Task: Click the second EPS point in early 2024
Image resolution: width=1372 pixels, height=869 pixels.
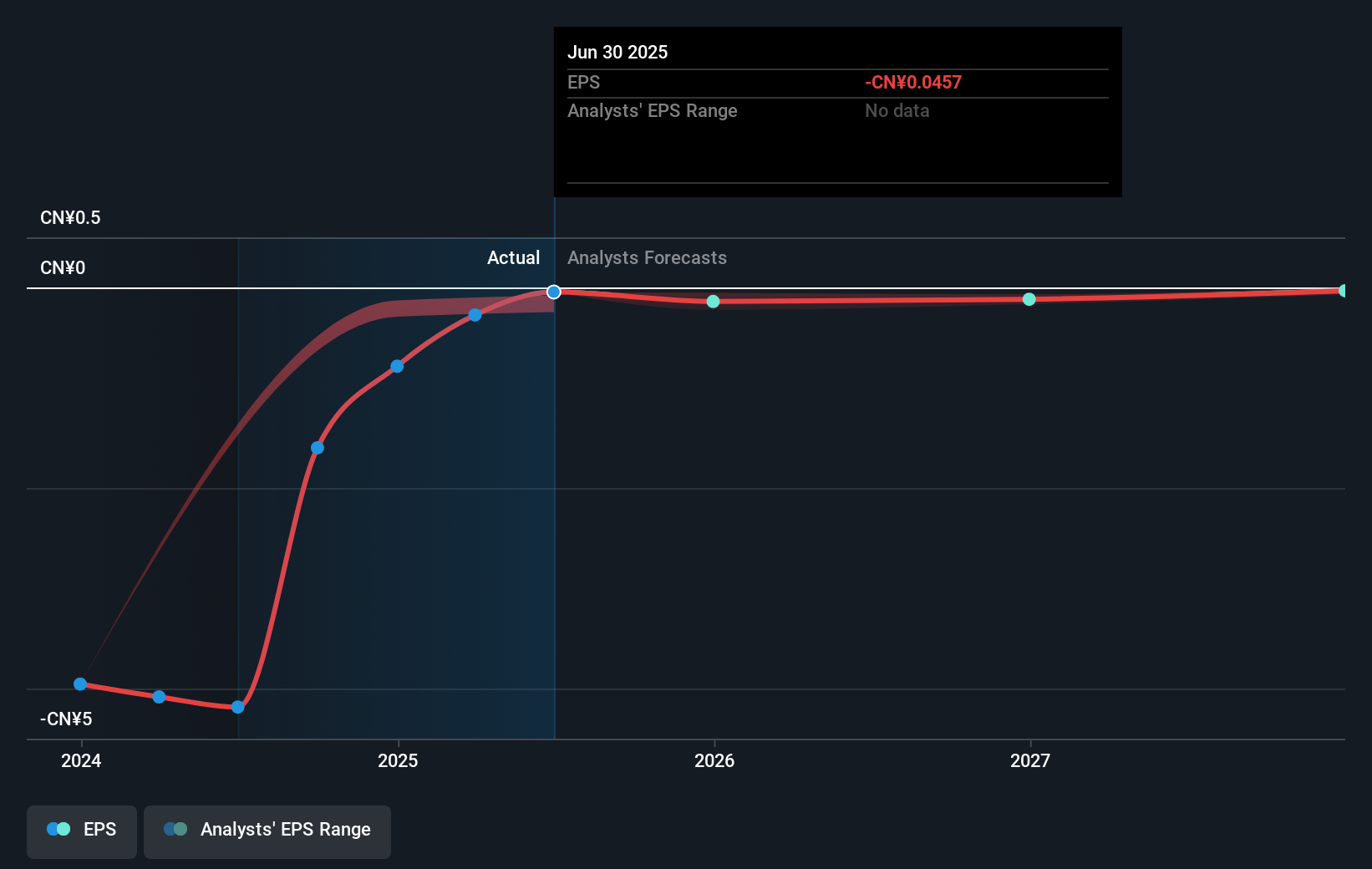Action: [x=159, y=697]
